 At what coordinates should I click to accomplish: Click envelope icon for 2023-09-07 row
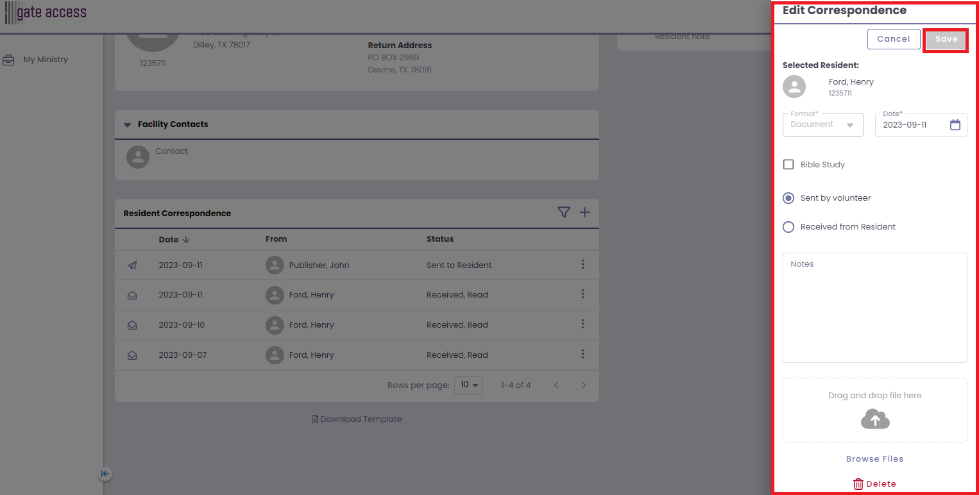click(x=132, y=355)
